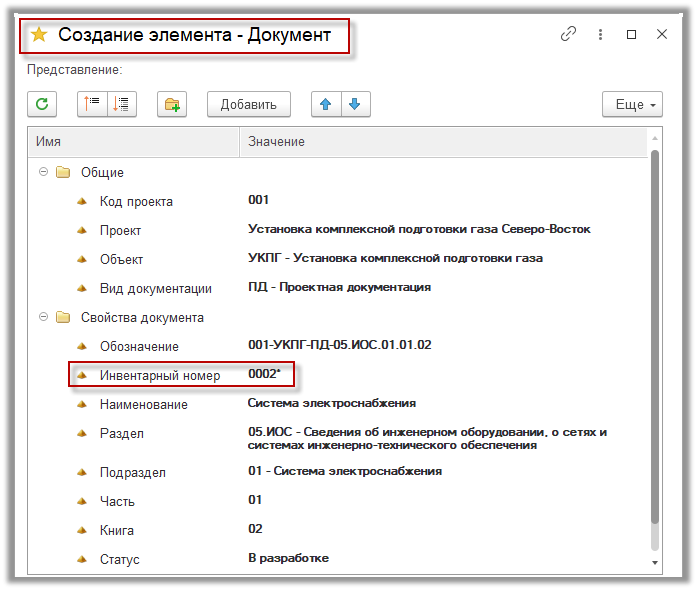
Task: Select the Свойства документа folder row
Action: coord(338,317)
